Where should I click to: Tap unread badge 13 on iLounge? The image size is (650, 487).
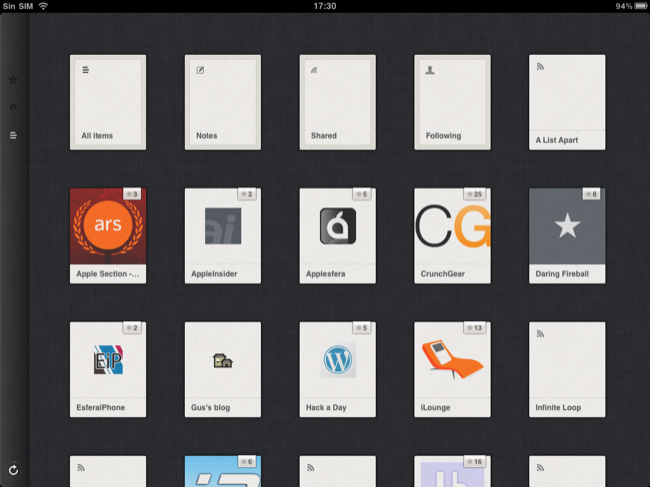click(x=475, y=327)
